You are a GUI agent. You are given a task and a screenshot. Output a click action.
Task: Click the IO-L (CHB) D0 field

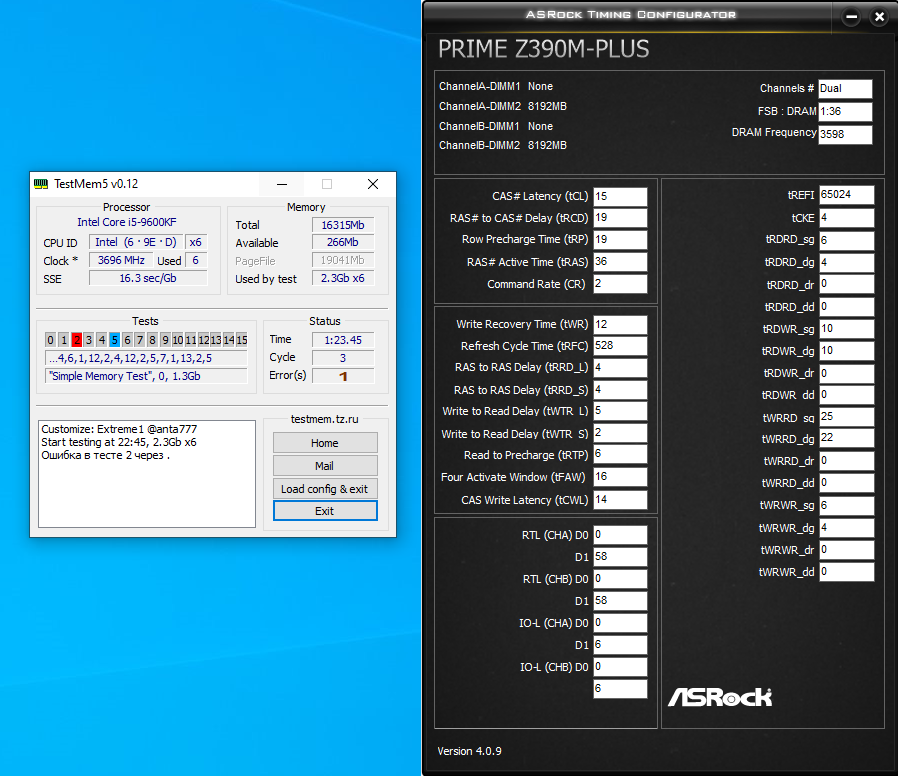620,667
